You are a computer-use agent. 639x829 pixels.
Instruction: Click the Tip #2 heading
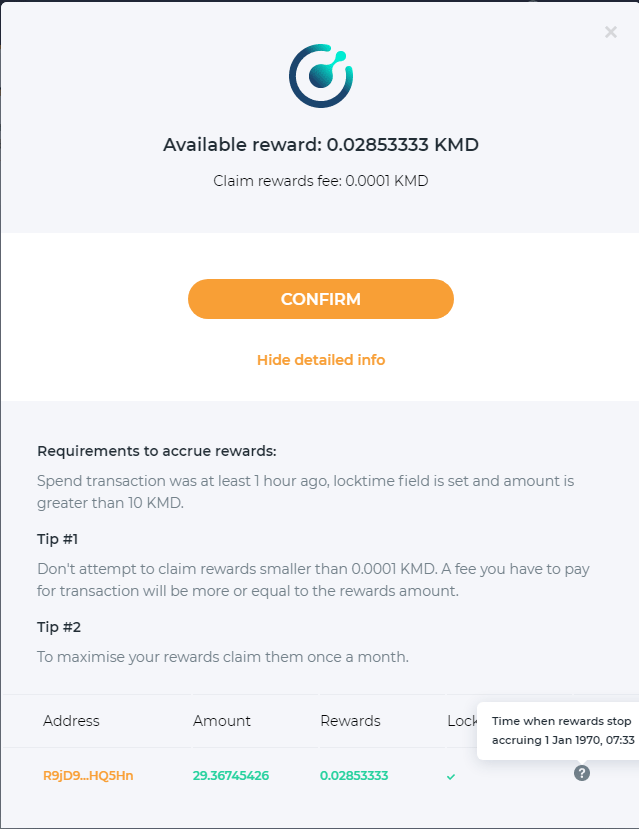click(59, 627)
